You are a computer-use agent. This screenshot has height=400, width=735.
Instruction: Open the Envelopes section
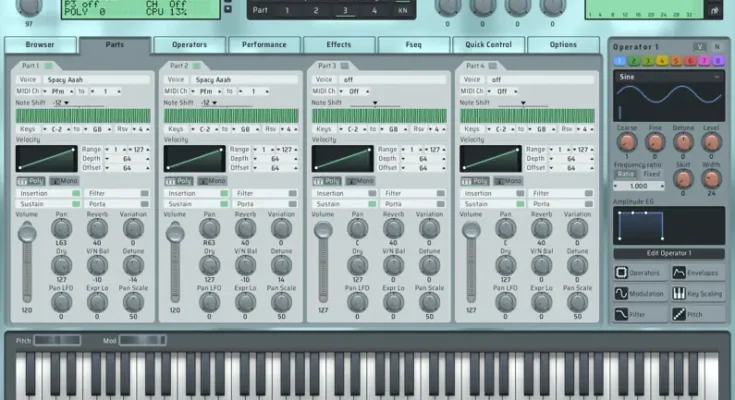(698, 272)
